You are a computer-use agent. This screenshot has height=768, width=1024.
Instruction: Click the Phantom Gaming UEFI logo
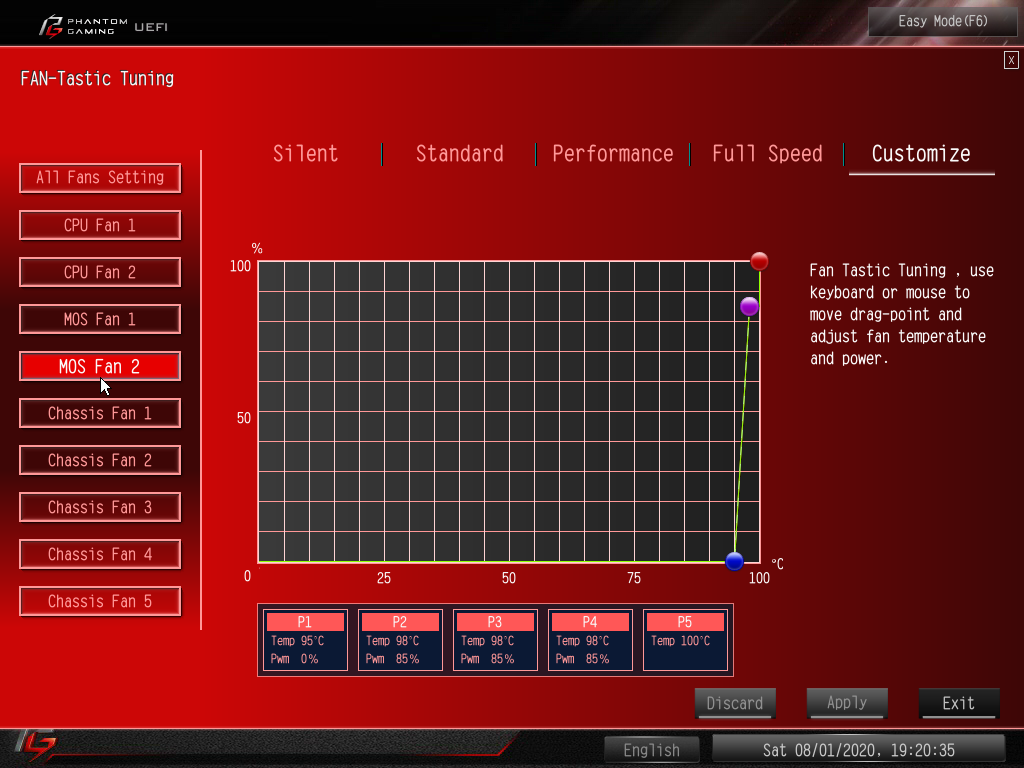point(103,27)
